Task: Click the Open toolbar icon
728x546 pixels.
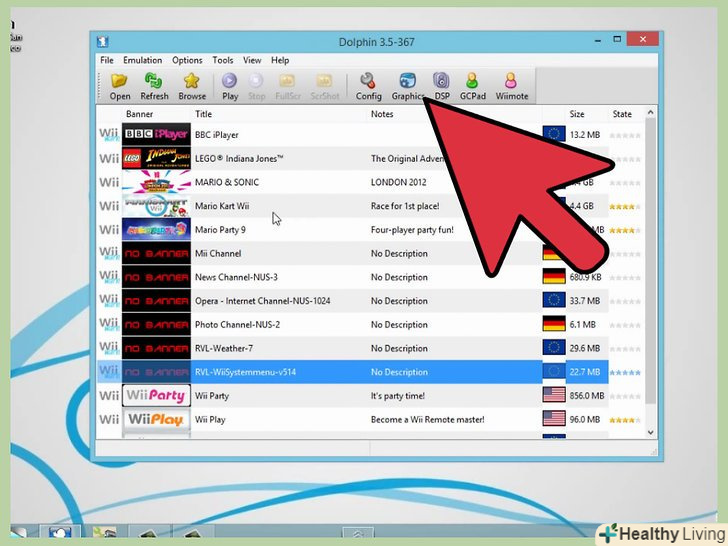Action: [120, 86]
